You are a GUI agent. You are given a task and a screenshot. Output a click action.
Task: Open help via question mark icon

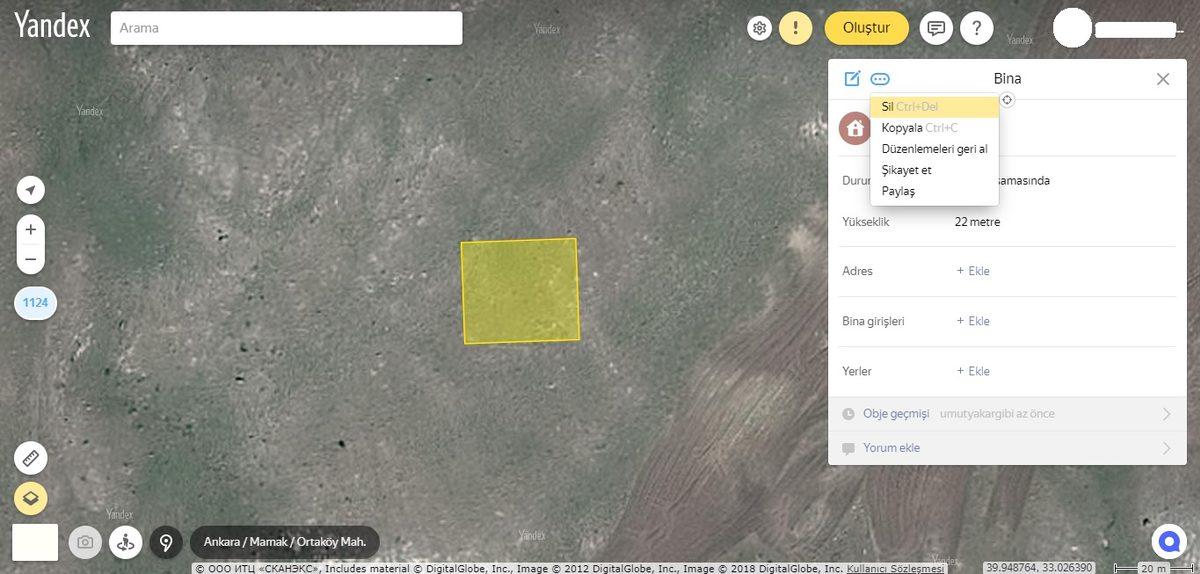[976, 28]
